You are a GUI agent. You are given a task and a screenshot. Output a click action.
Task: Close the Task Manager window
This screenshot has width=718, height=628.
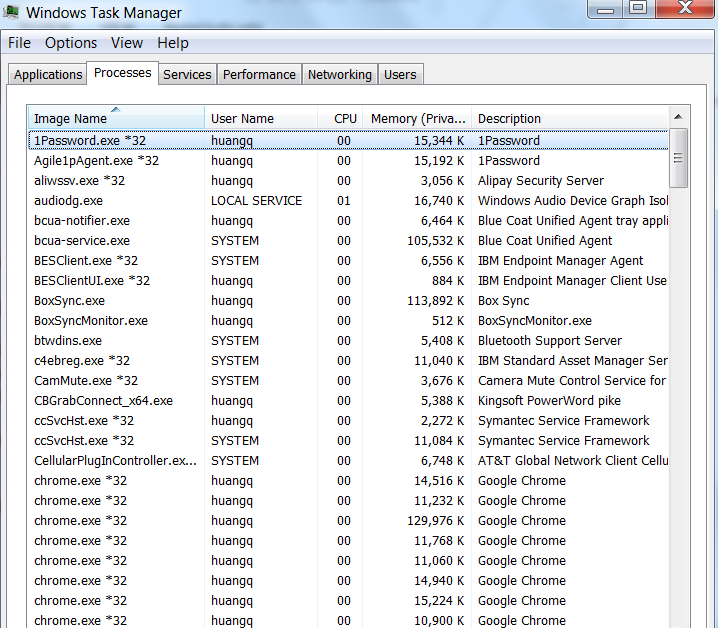pyautogui.click(x=685, y=8)
